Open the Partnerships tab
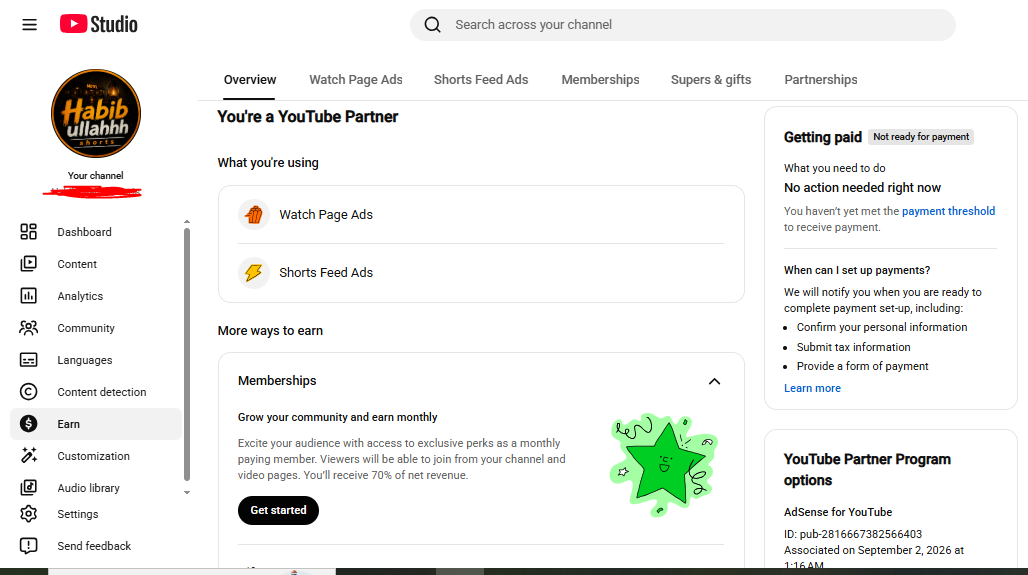 pyautogui.click(x=821, y=79)
